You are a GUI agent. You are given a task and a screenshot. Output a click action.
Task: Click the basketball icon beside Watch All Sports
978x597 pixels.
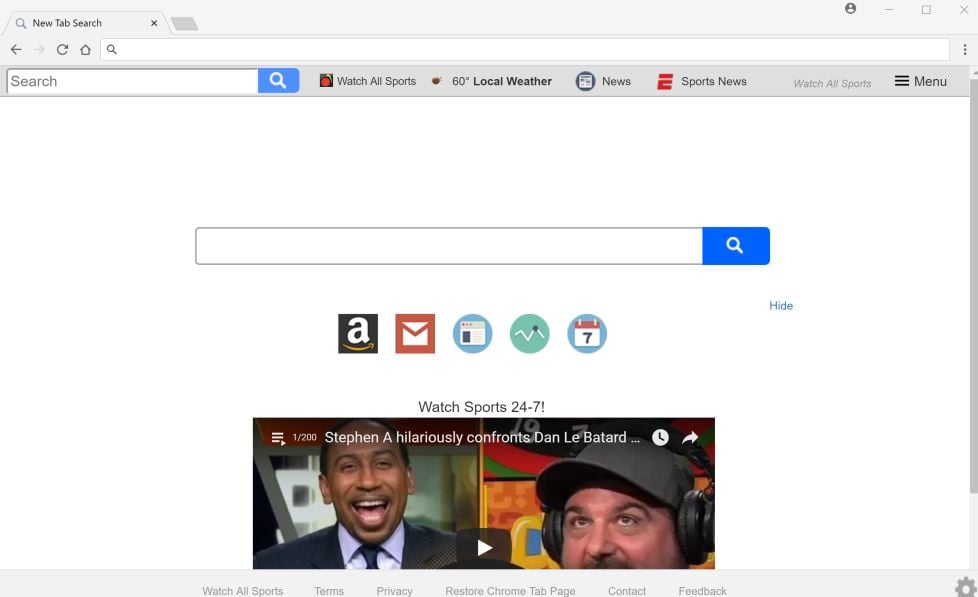324,80
